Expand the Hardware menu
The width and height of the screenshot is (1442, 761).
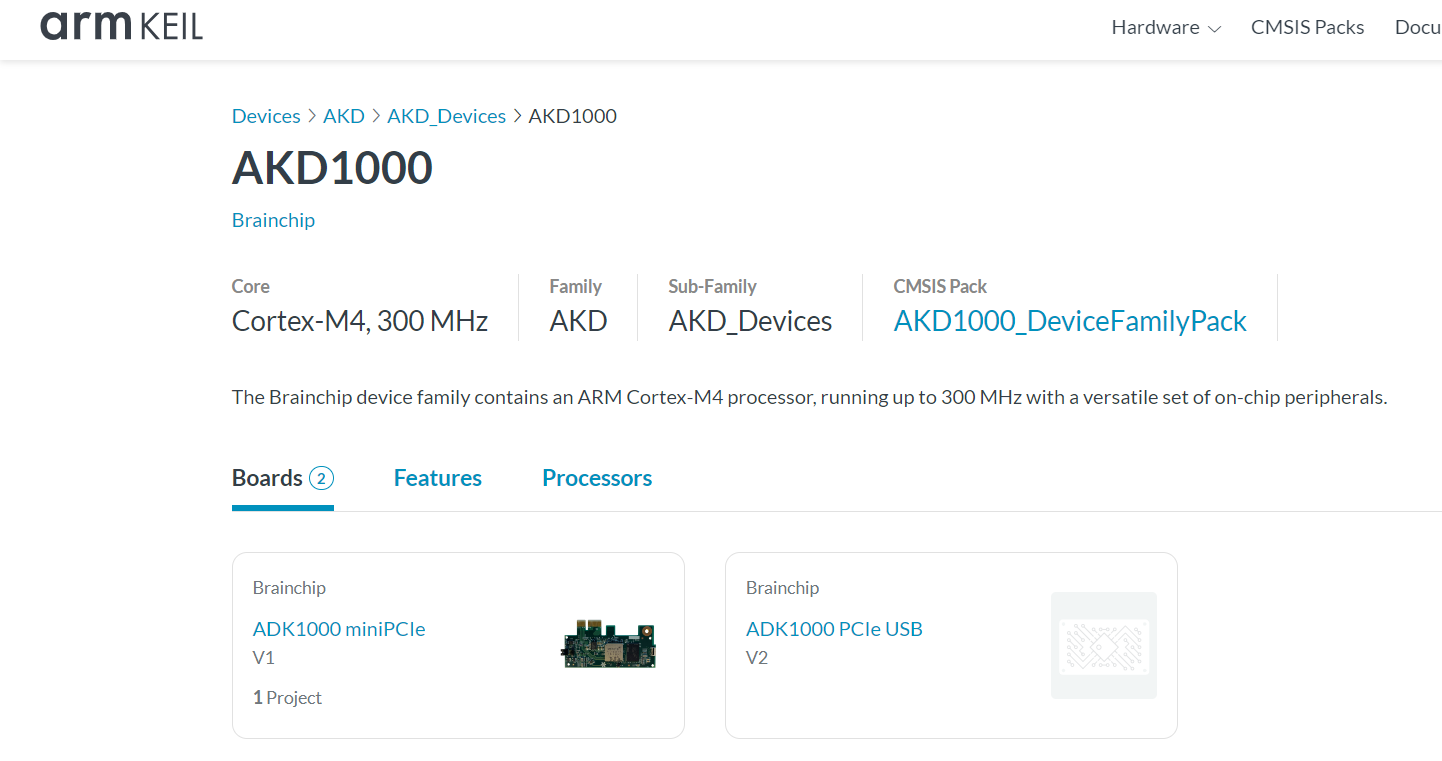click(x=1166, y=28)
